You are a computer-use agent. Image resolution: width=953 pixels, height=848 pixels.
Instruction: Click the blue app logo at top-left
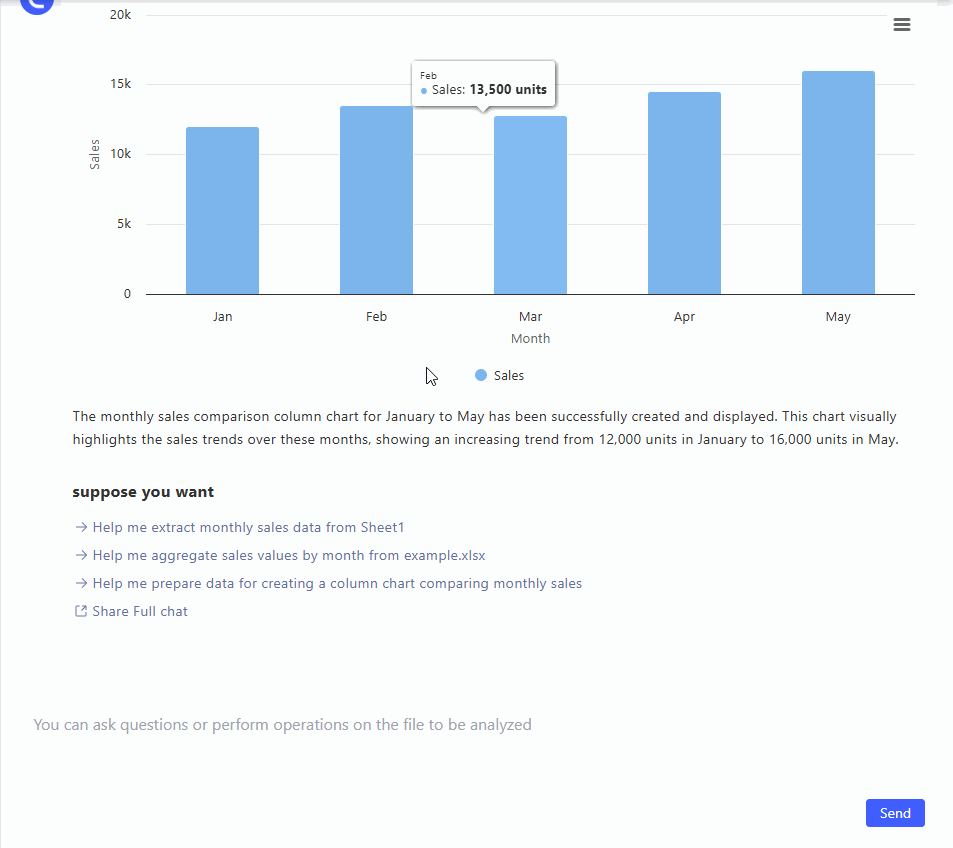37,5
